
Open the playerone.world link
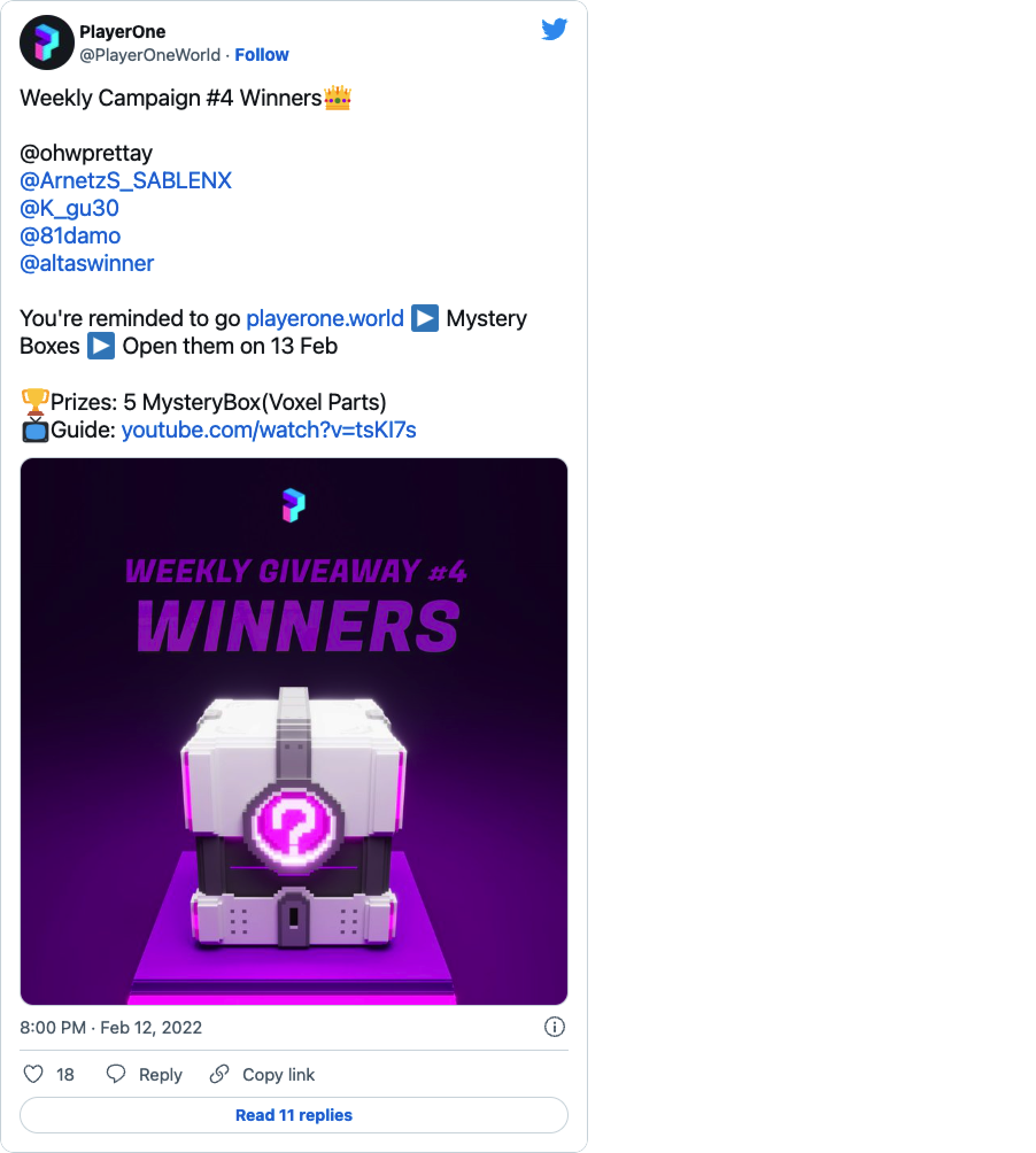pyautogui.click(x=325, y=318)
